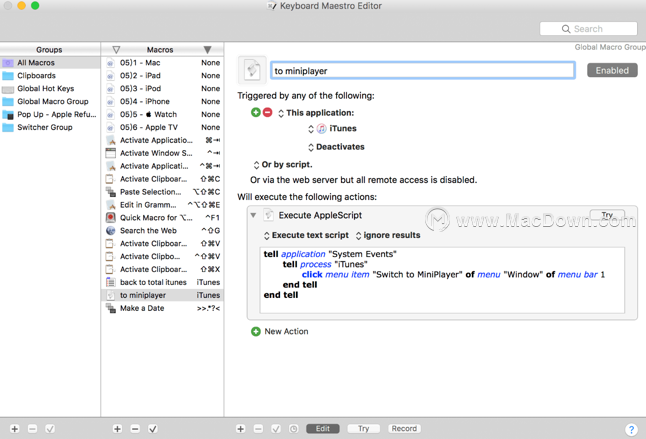Click the red remove trigger button
The image size is (646, 439).
point(267,112)
